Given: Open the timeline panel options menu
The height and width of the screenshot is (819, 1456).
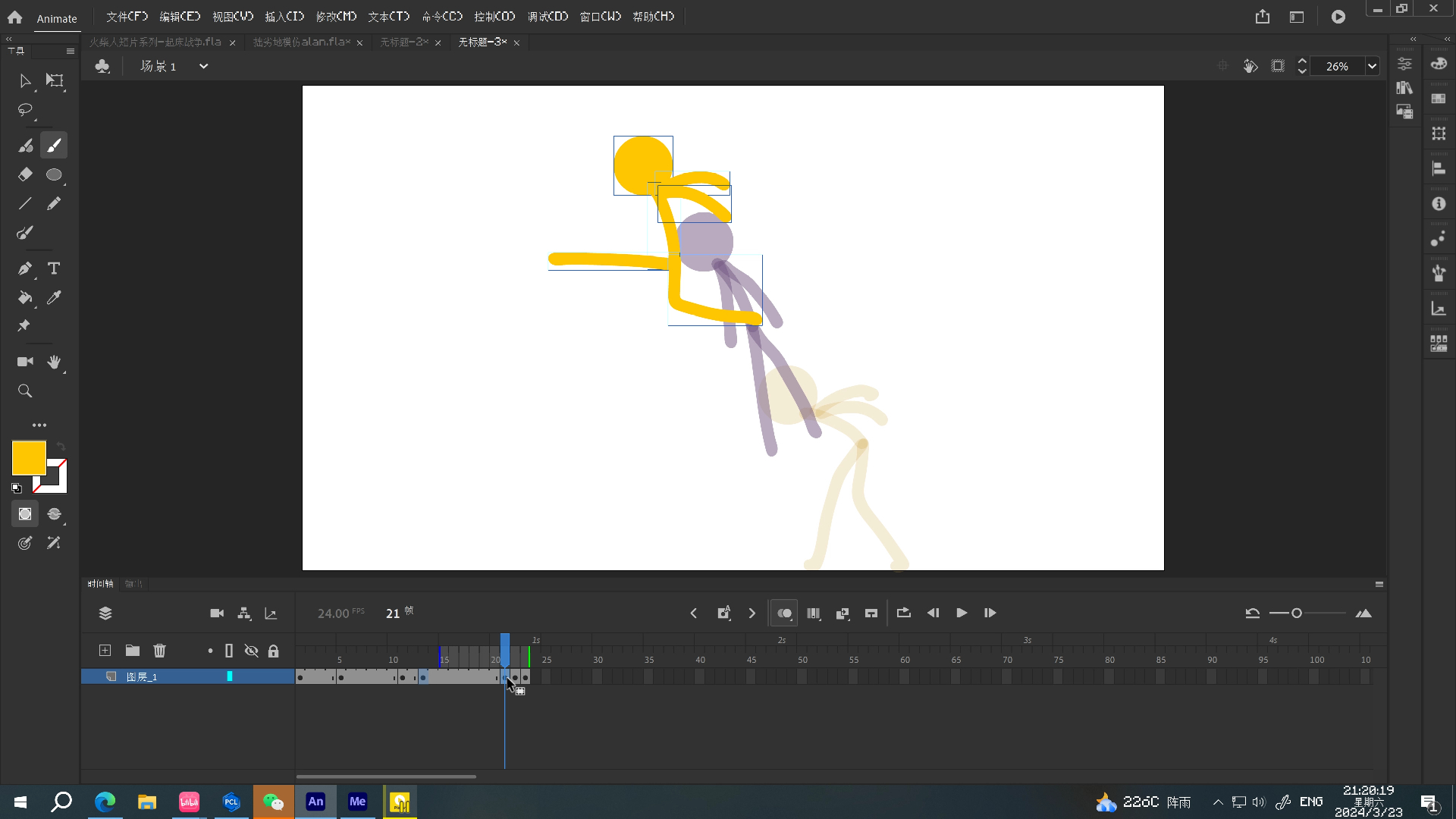Looking at the screenshot, I should coord(1379,584).
